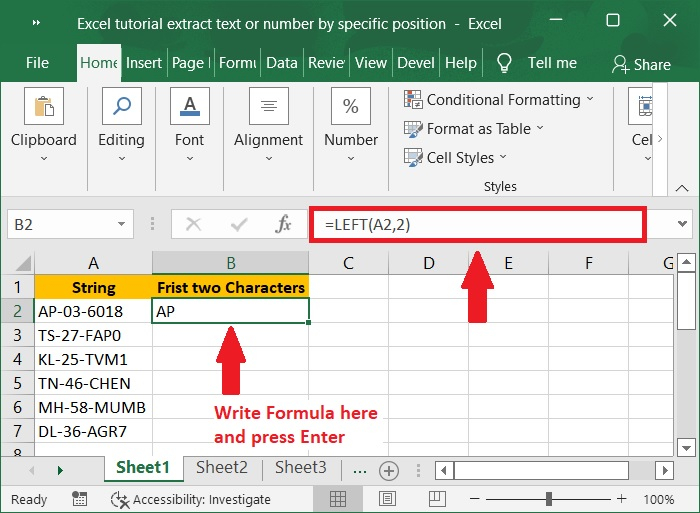Cancel formula entry with X icon
The height and width of the screenshot is (513, 700).
coord(193,224)
